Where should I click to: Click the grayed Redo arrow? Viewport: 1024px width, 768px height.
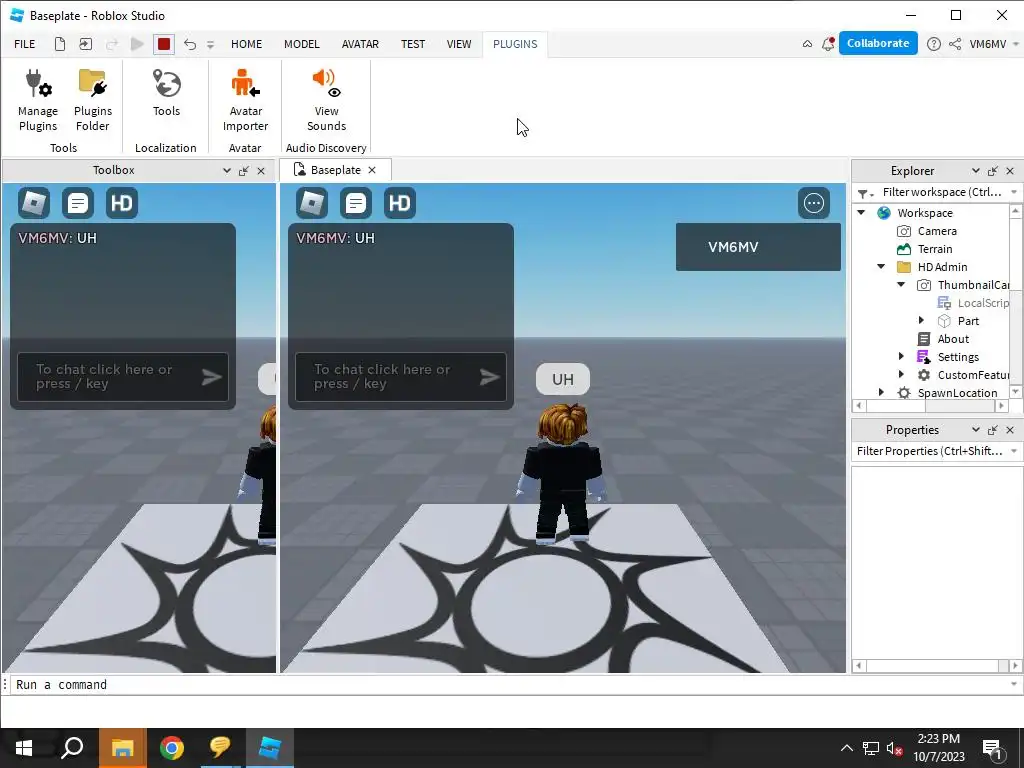pyautogui.click(x=112, y=44)
